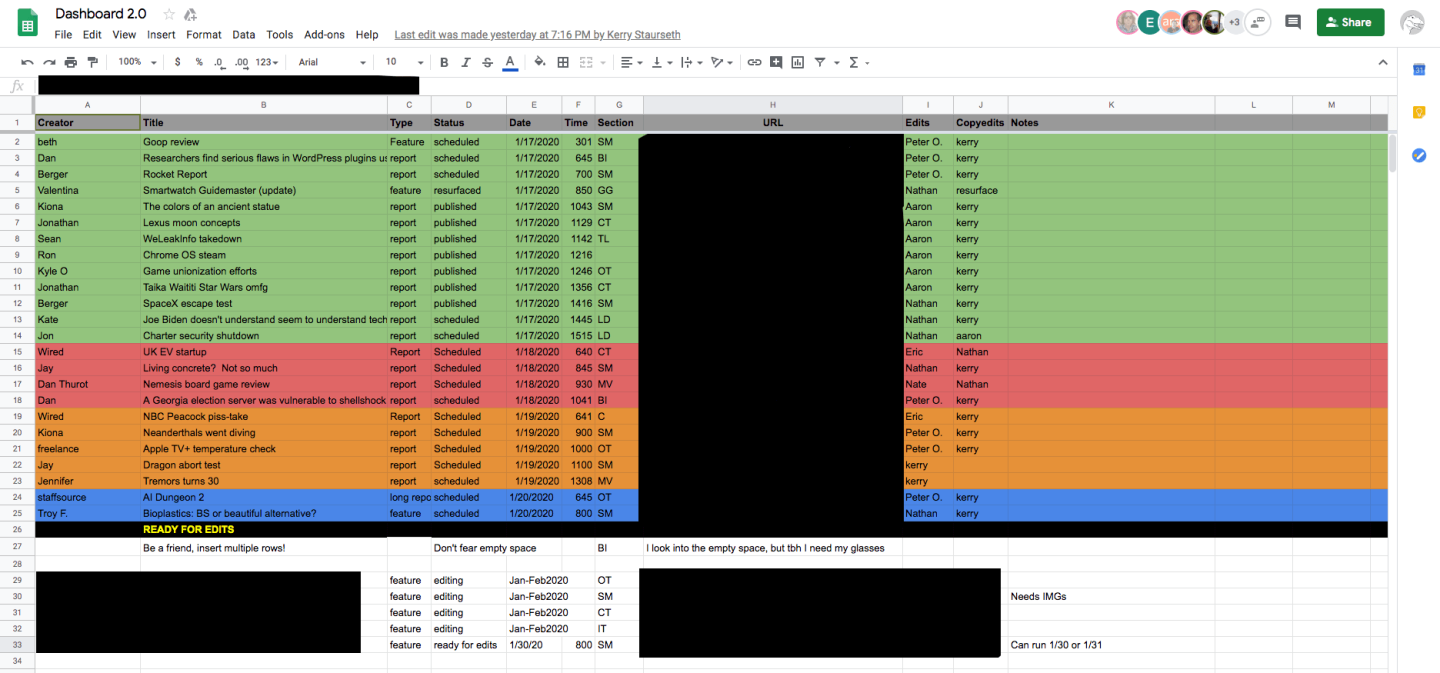Image resolution: width=1440 pixels, height=673 pixels.
Task: Click the paint format roller icon
Action: coord(93,62)
